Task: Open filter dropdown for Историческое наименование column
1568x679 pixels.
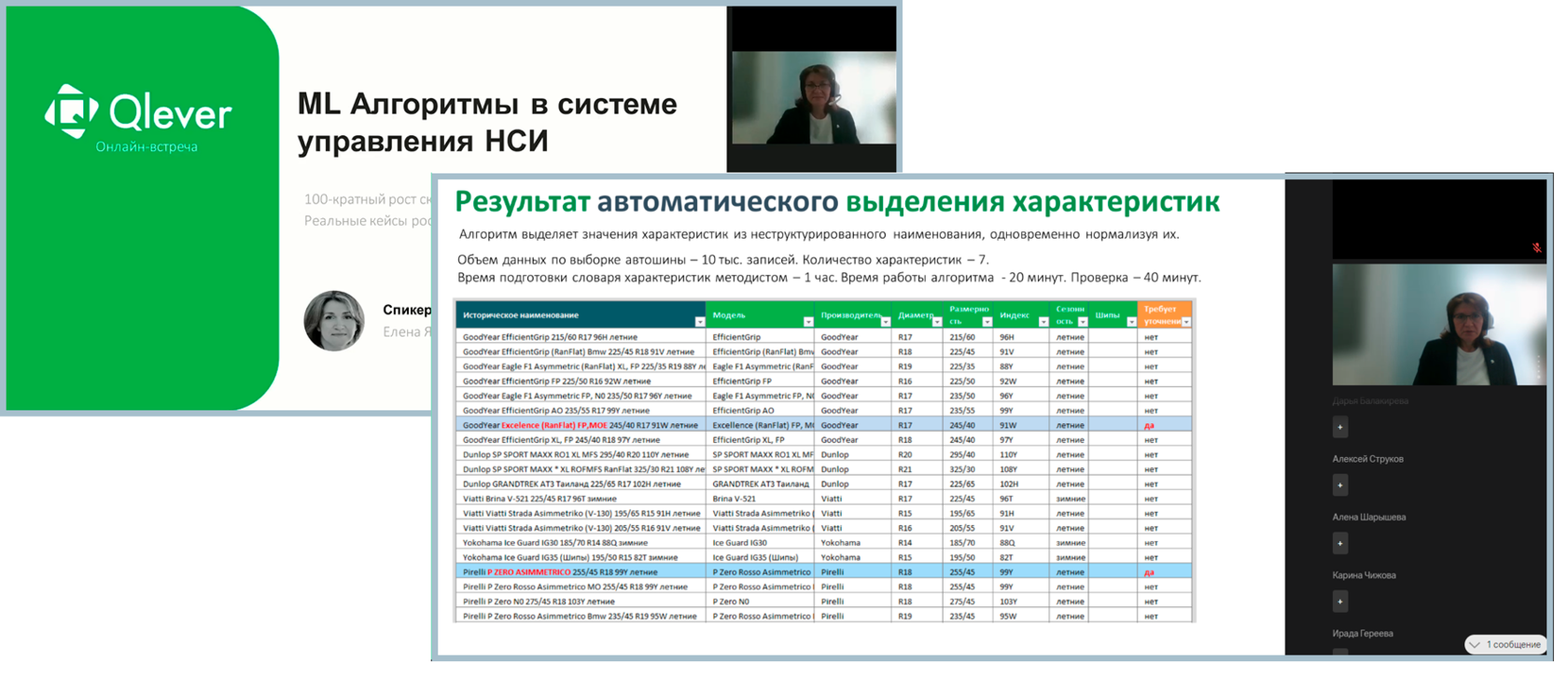Action: point(700,322)
